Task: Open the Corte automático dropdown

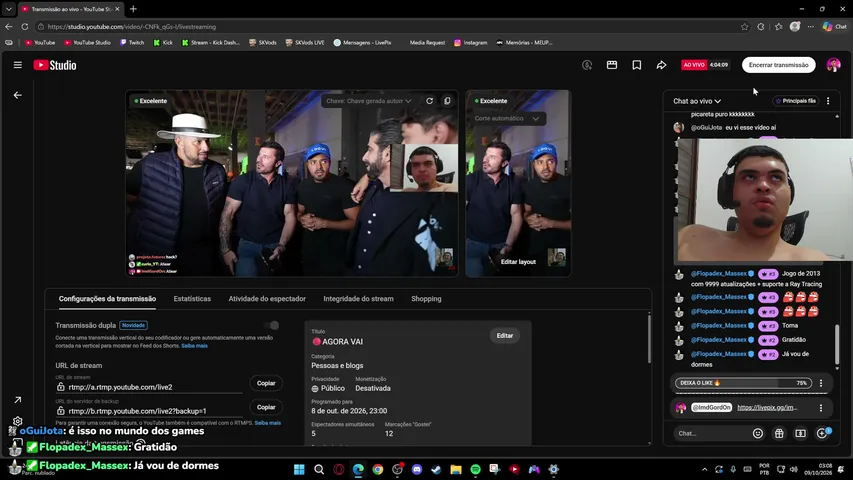Action: [x=506, y=118]
